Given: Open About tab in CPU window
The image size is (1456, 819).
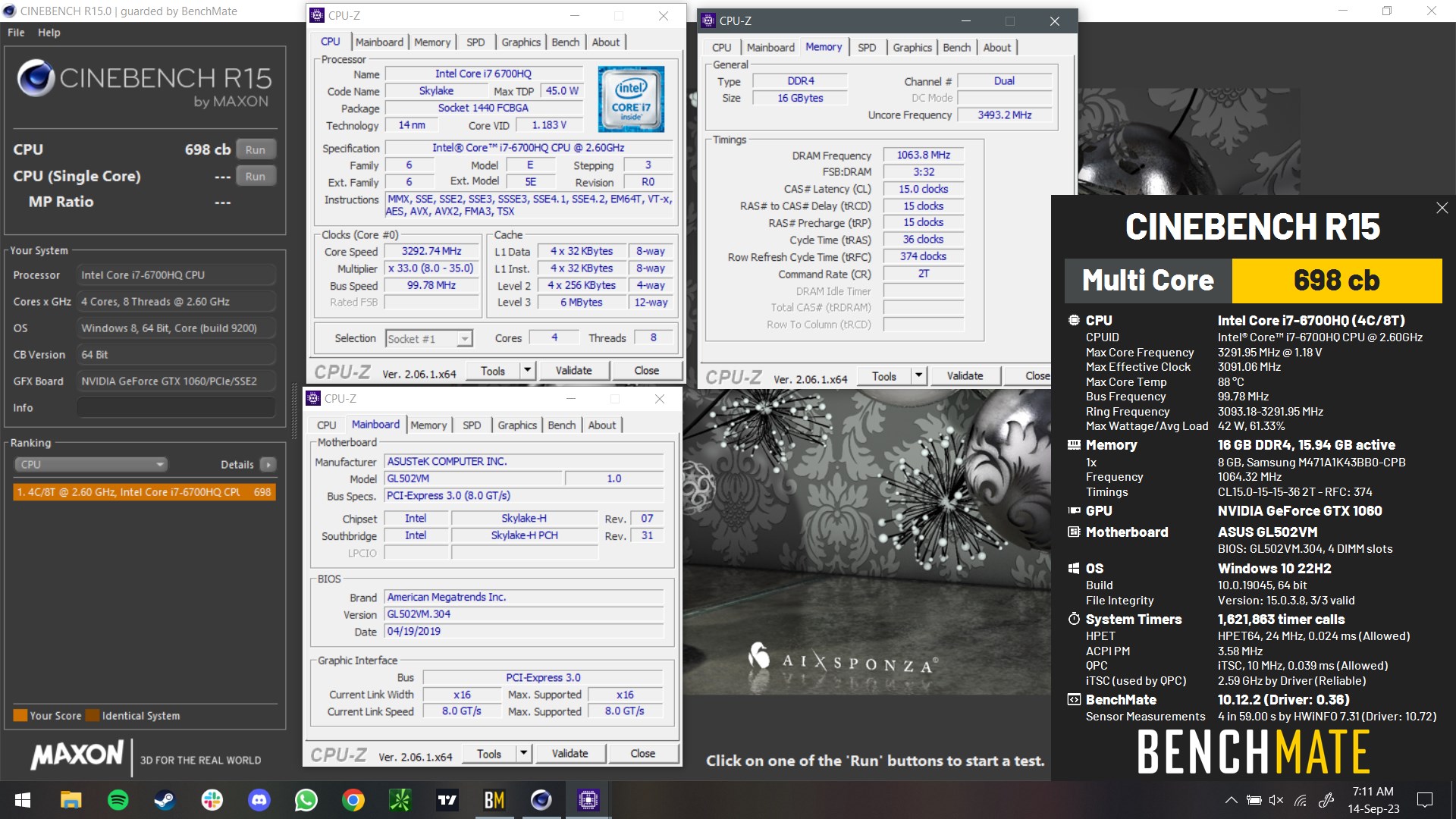Looking at the screenshot, I should point(606,42).
